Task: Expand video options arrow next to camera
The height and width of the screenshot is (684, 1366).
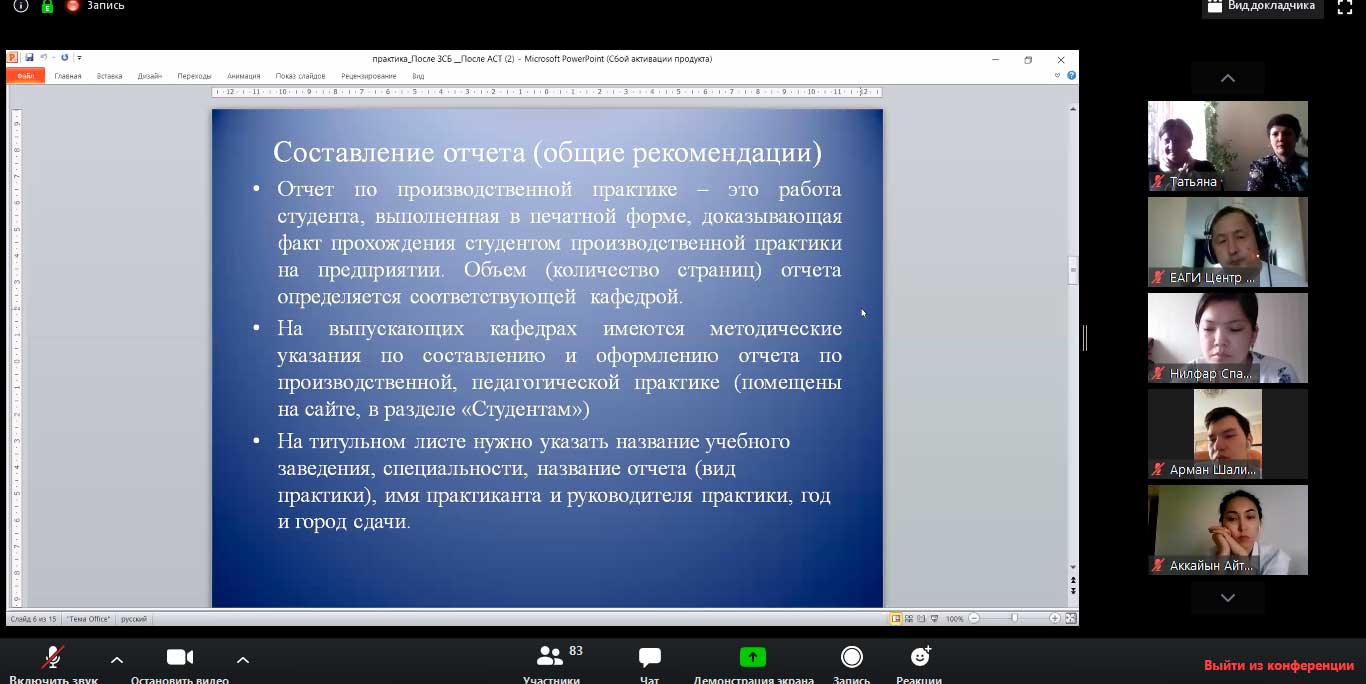Action: click(243, 660)
